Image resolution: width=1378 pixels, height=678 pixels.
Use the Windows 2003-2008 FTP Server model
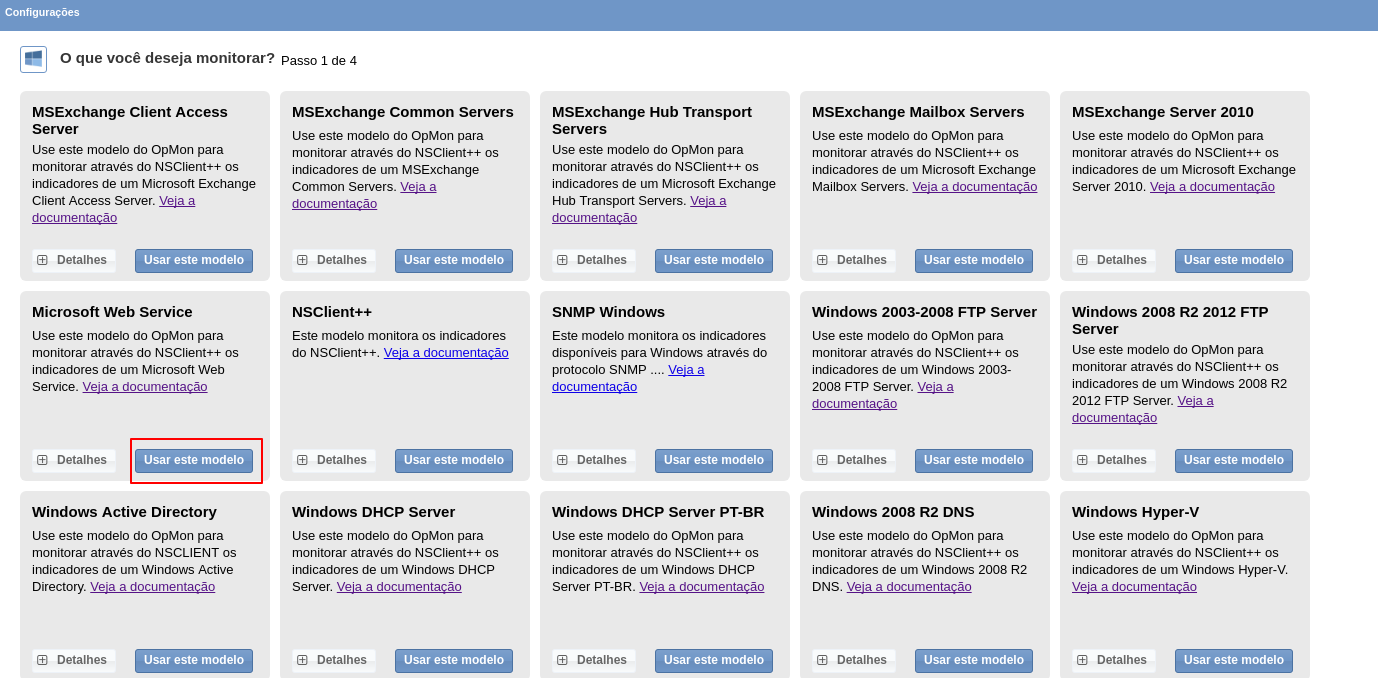(x=974, y=460)
